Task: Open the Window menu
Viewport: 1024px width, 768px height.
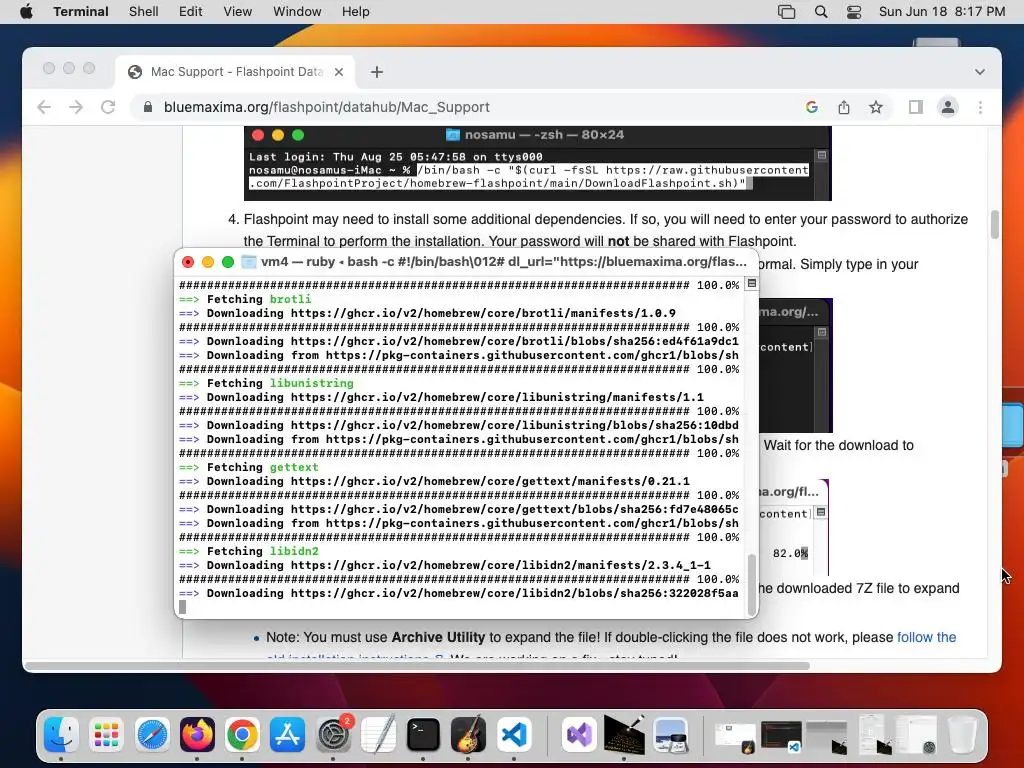Action: pyautogui.click(x=297, y=11)
